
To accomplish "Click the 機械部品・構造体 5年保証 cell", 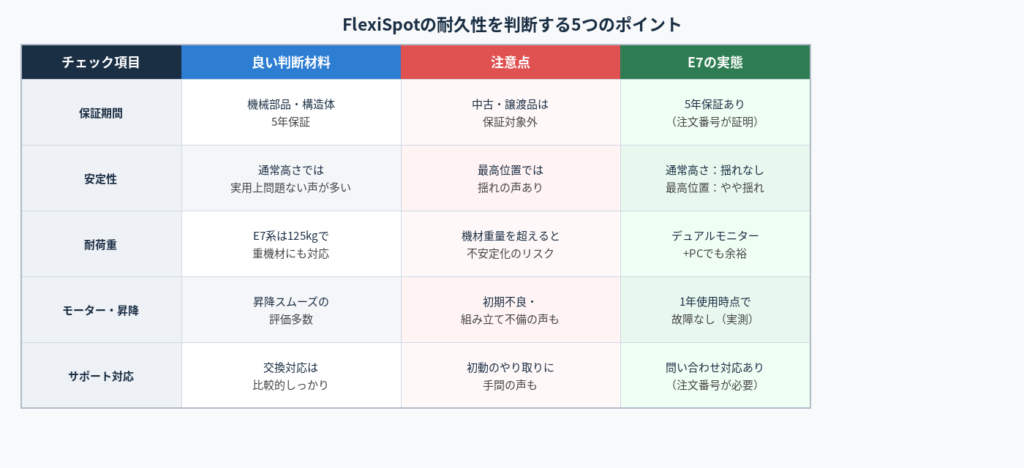I will point(291,113).
